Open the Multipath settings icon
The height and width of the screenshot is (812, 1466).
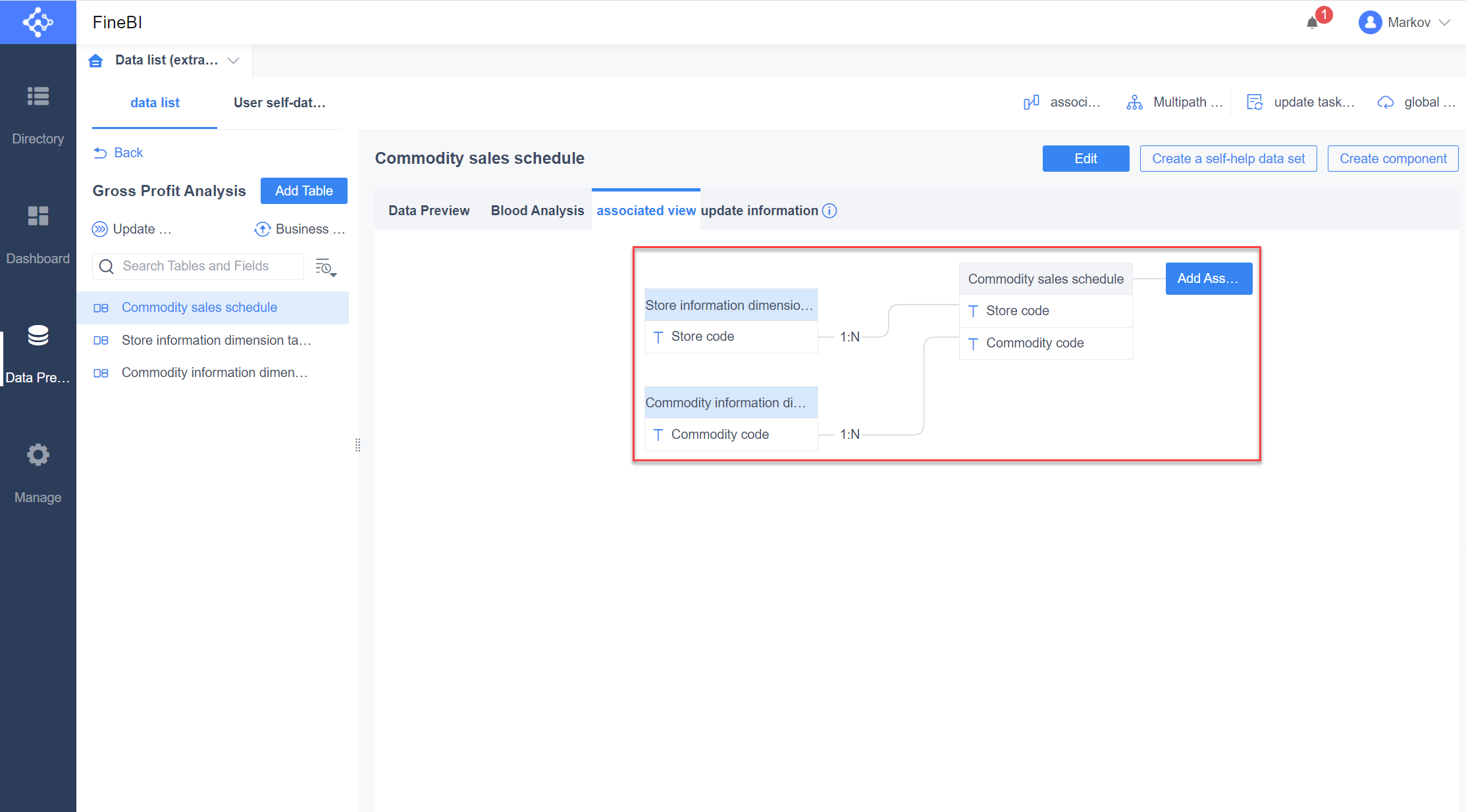(x=1134, y=102)
